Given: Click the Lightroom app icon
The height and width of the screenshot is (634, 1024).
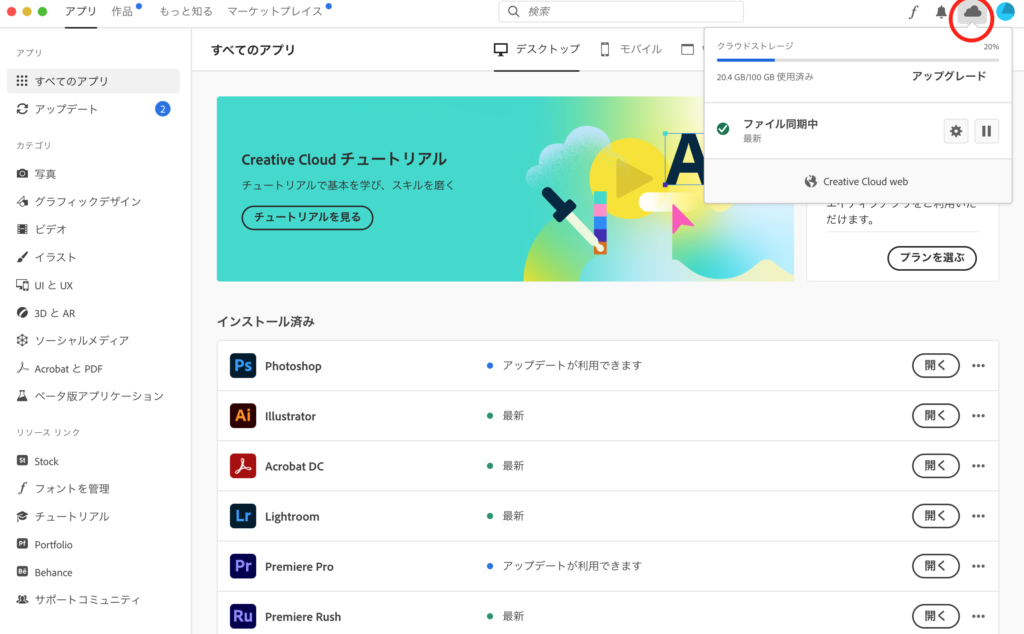Looking at the screenshot, I should point(243,516).
